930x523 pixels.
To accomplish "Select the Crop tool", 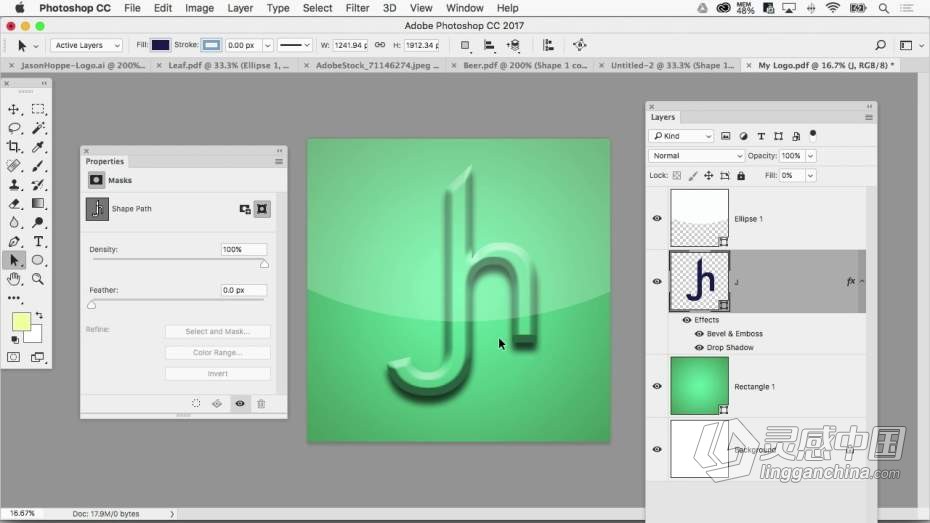I will click(14, 146).
